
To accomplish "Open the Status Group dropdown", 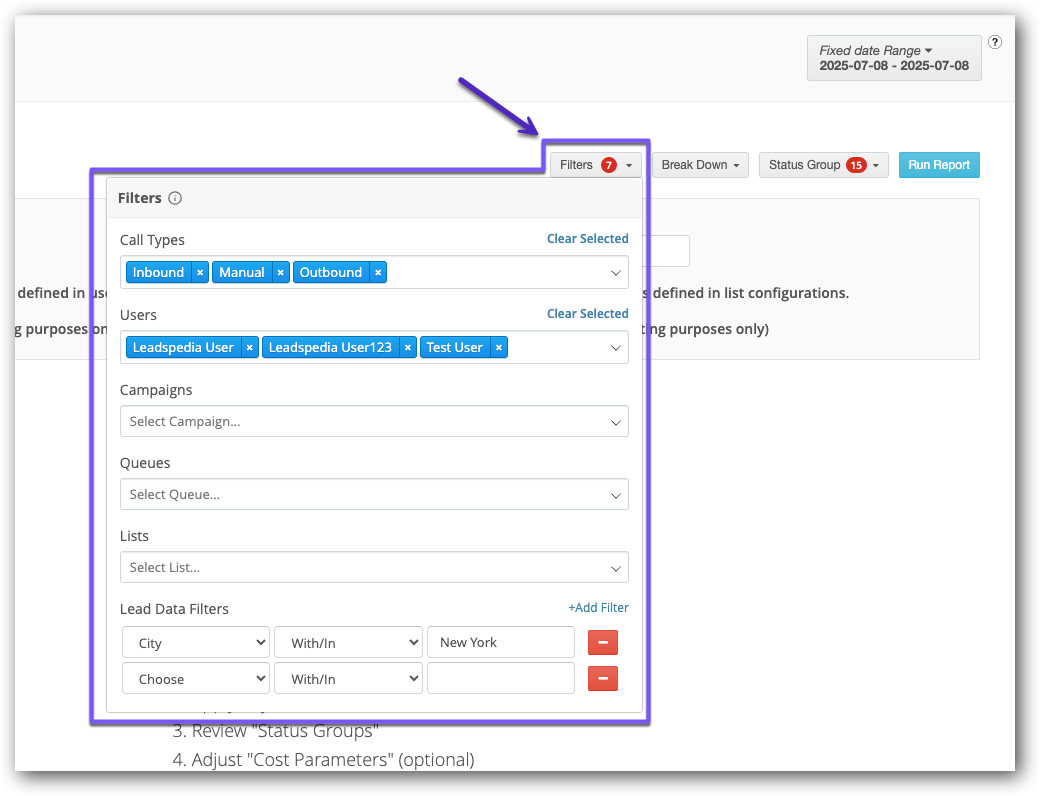I will click(x=823, y=164).
